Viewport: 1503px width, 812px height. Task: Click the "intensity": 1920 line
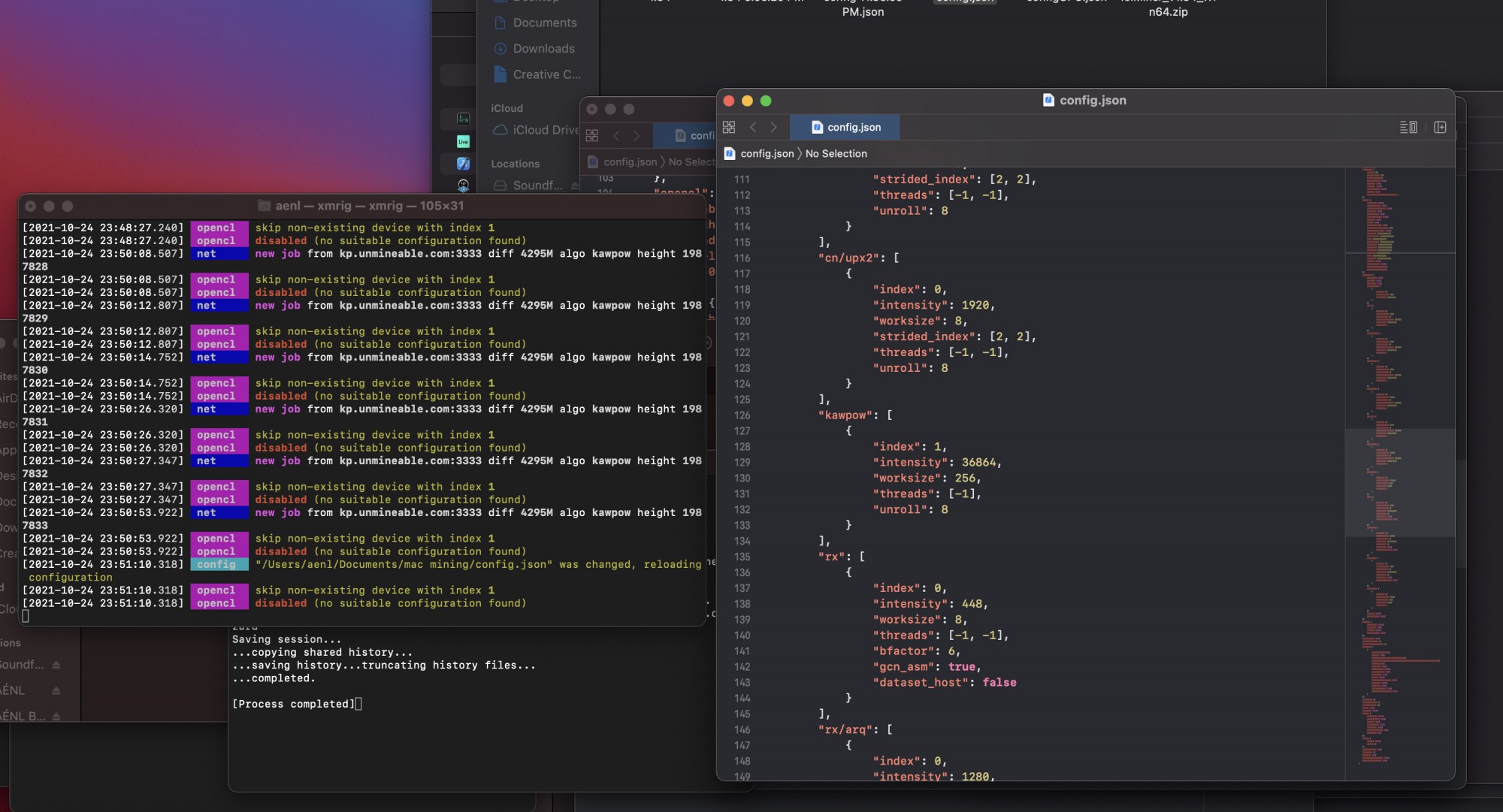click(933, 305)
